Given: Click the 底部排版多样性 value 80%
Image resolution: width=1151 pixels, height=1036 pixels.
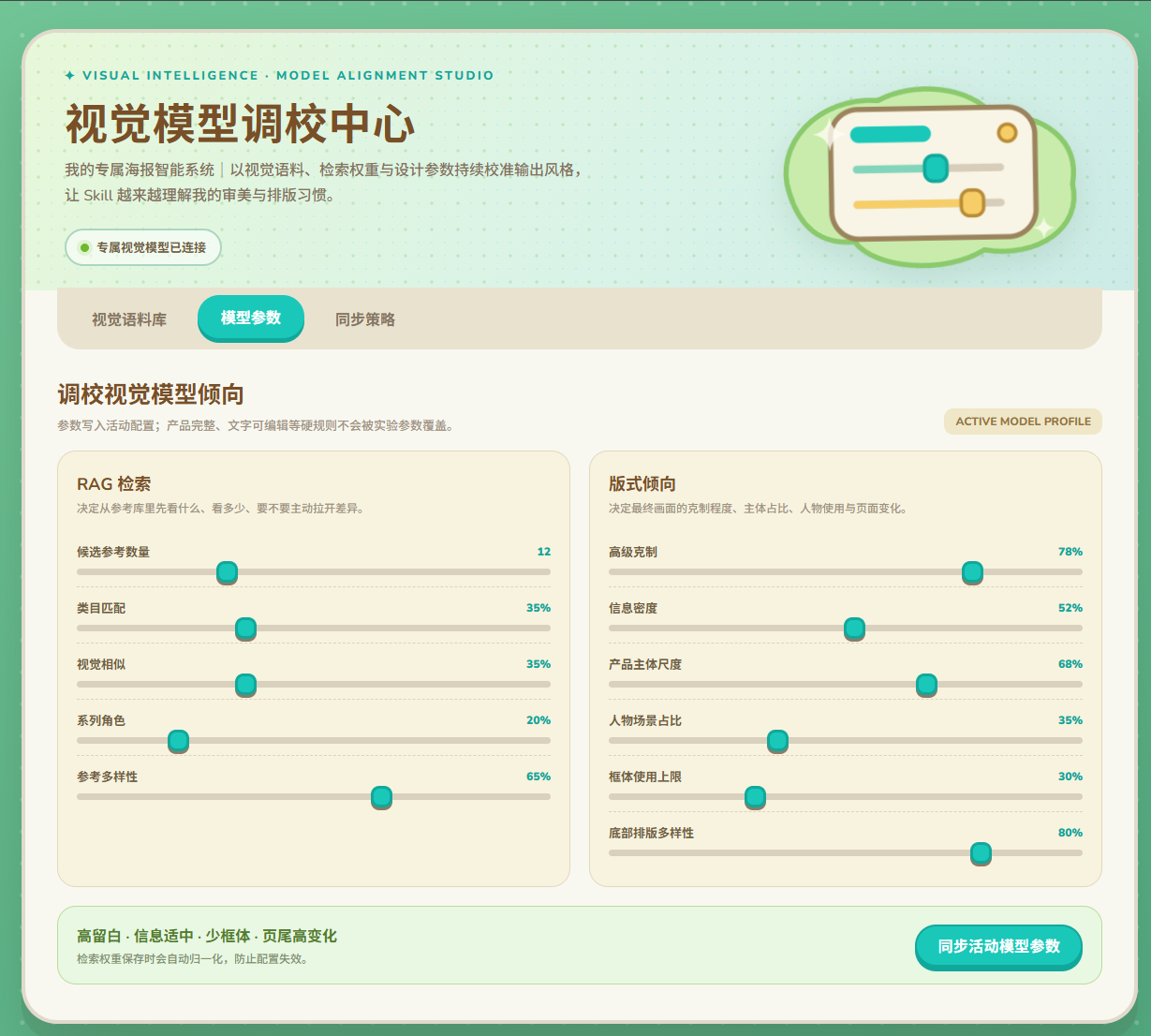Looking at the screenshot, I should click(x=1070, y=833).
